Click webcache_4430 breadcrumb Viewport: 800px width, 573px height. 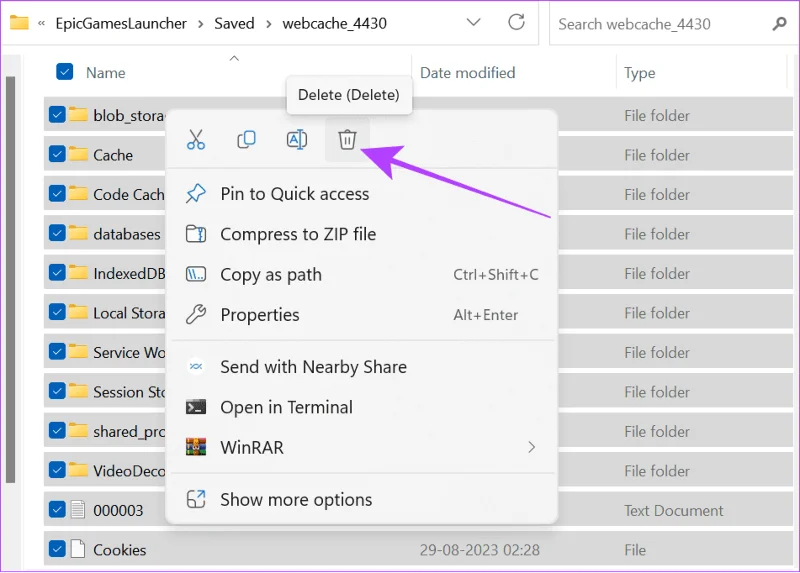tap(334, 23)
